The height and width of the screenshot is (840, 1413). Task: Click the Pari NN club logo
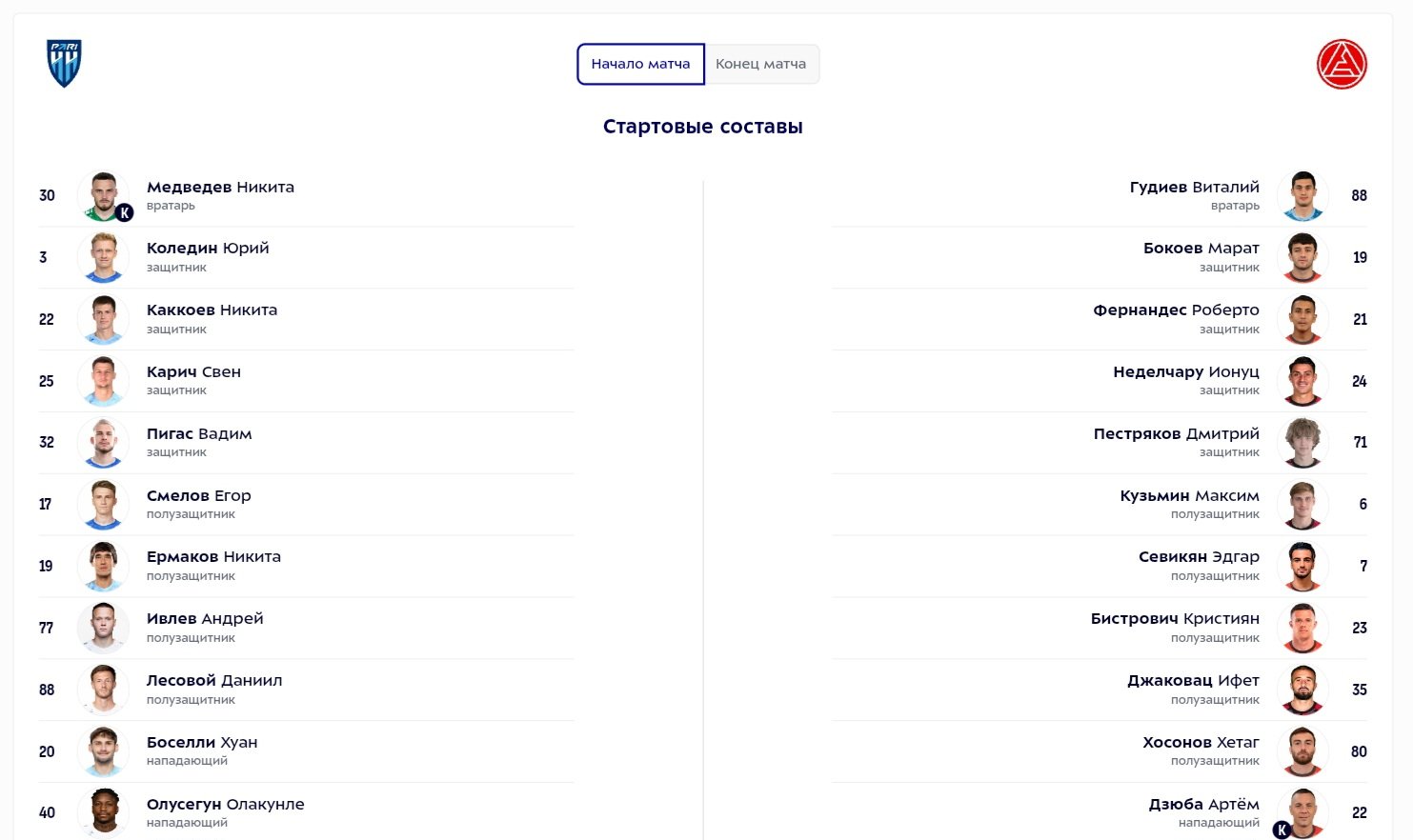tap(64, 64)
